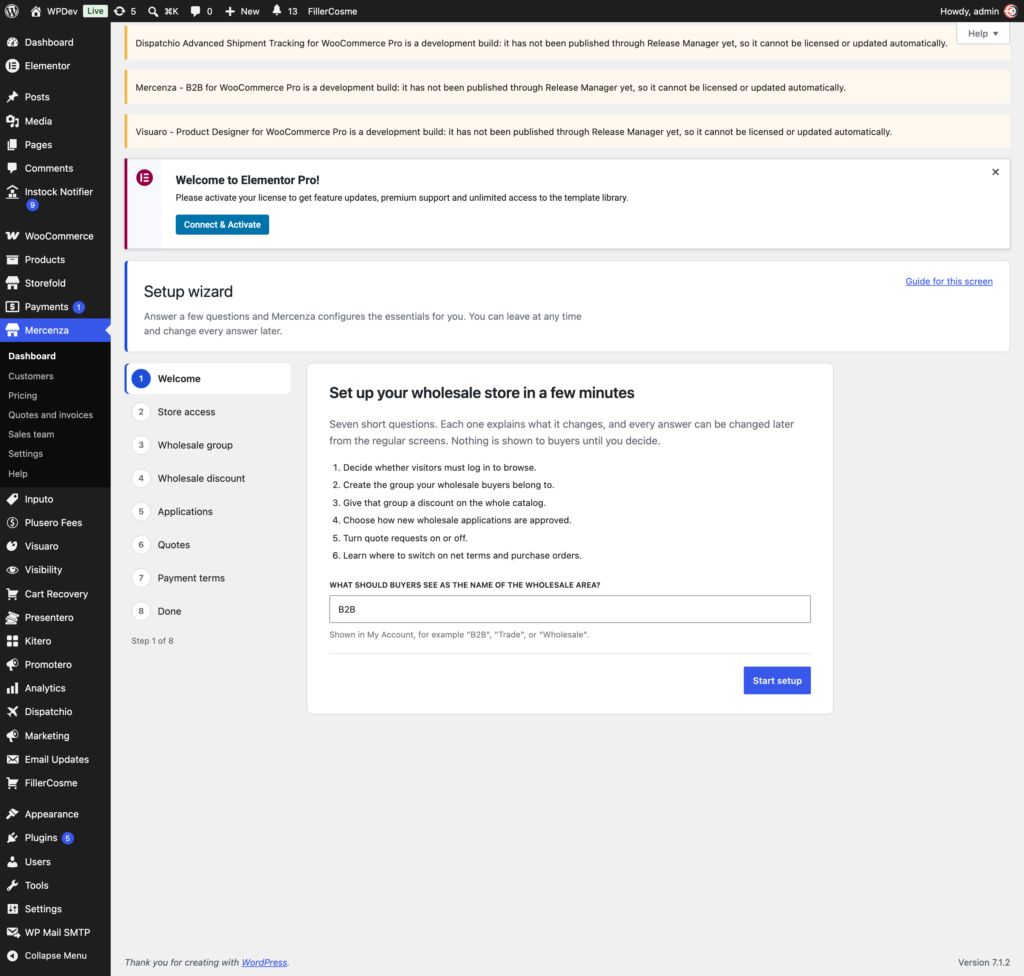The height and width of the screenshot is (976, 1024).
Task: Click the Start setup button
Action: point(777,681)
